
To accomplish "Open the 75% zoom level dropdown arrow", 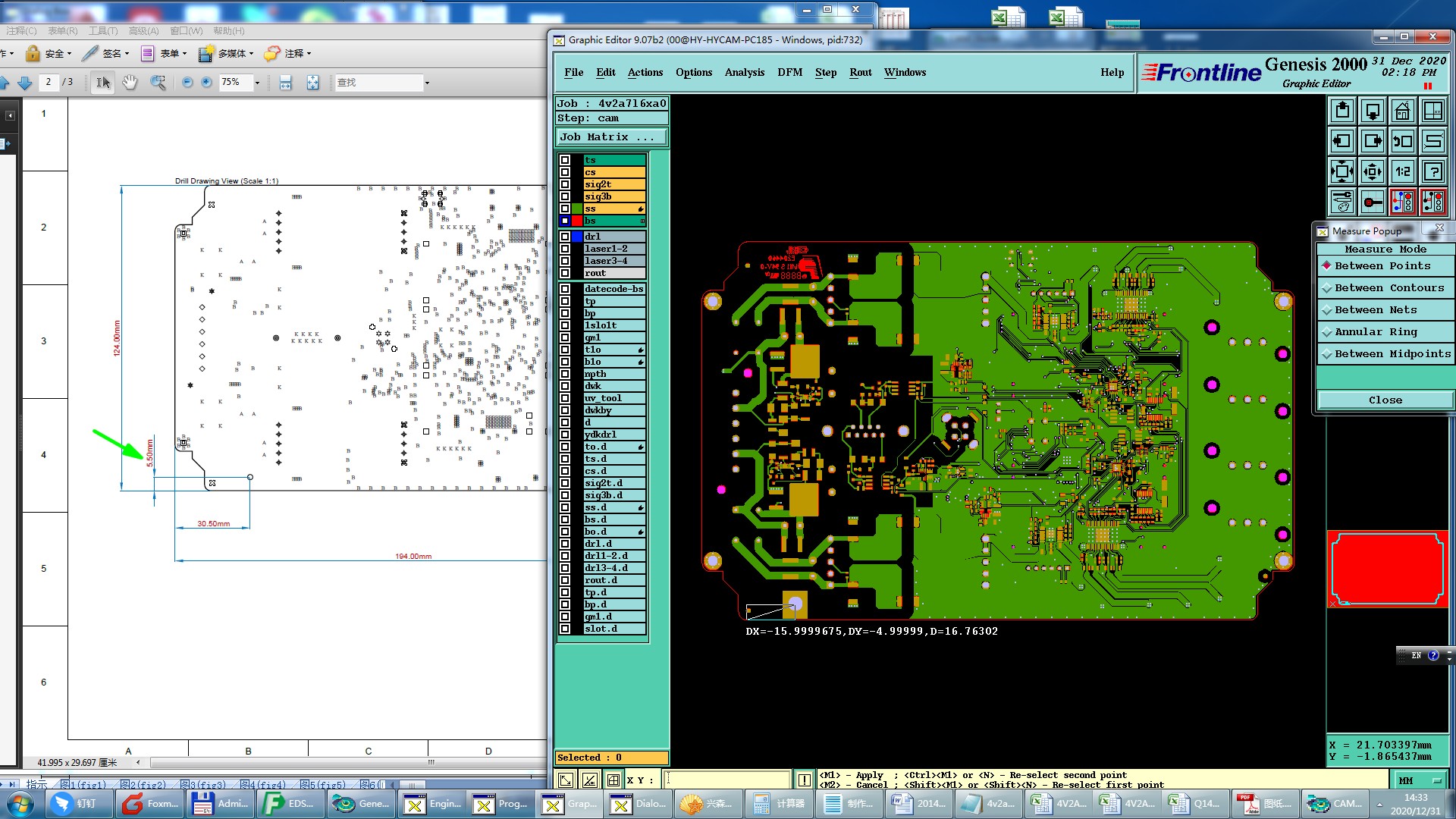I will pos(257,83).
